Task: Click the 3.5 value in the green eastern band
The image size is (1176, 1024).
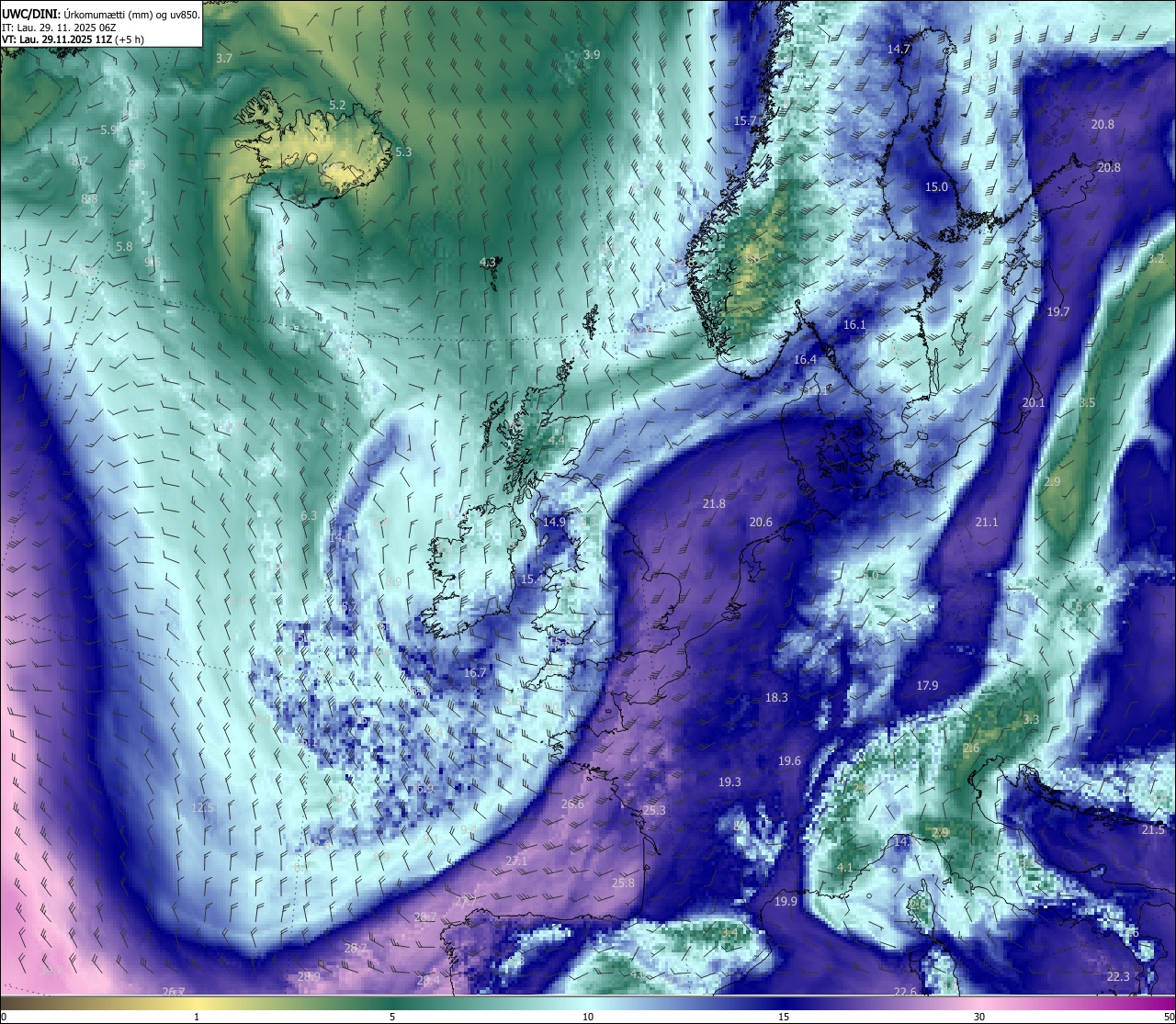Action: pyautogui.click(x=1087, y=402)
